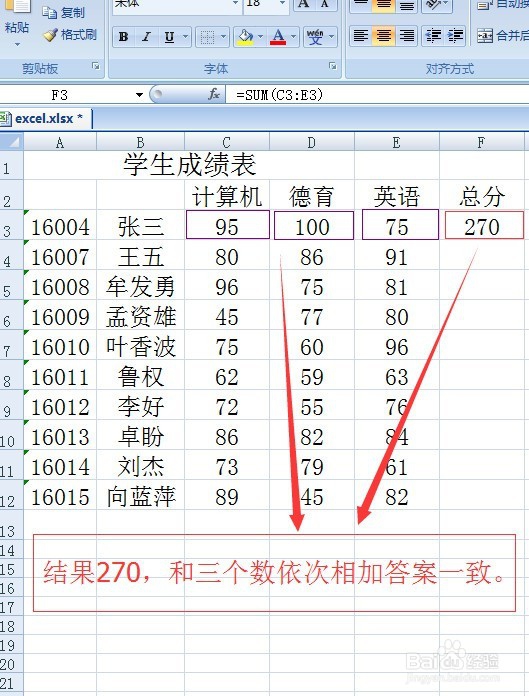Select row 3 header
529x696 pixels.
[x=12, y=225]
